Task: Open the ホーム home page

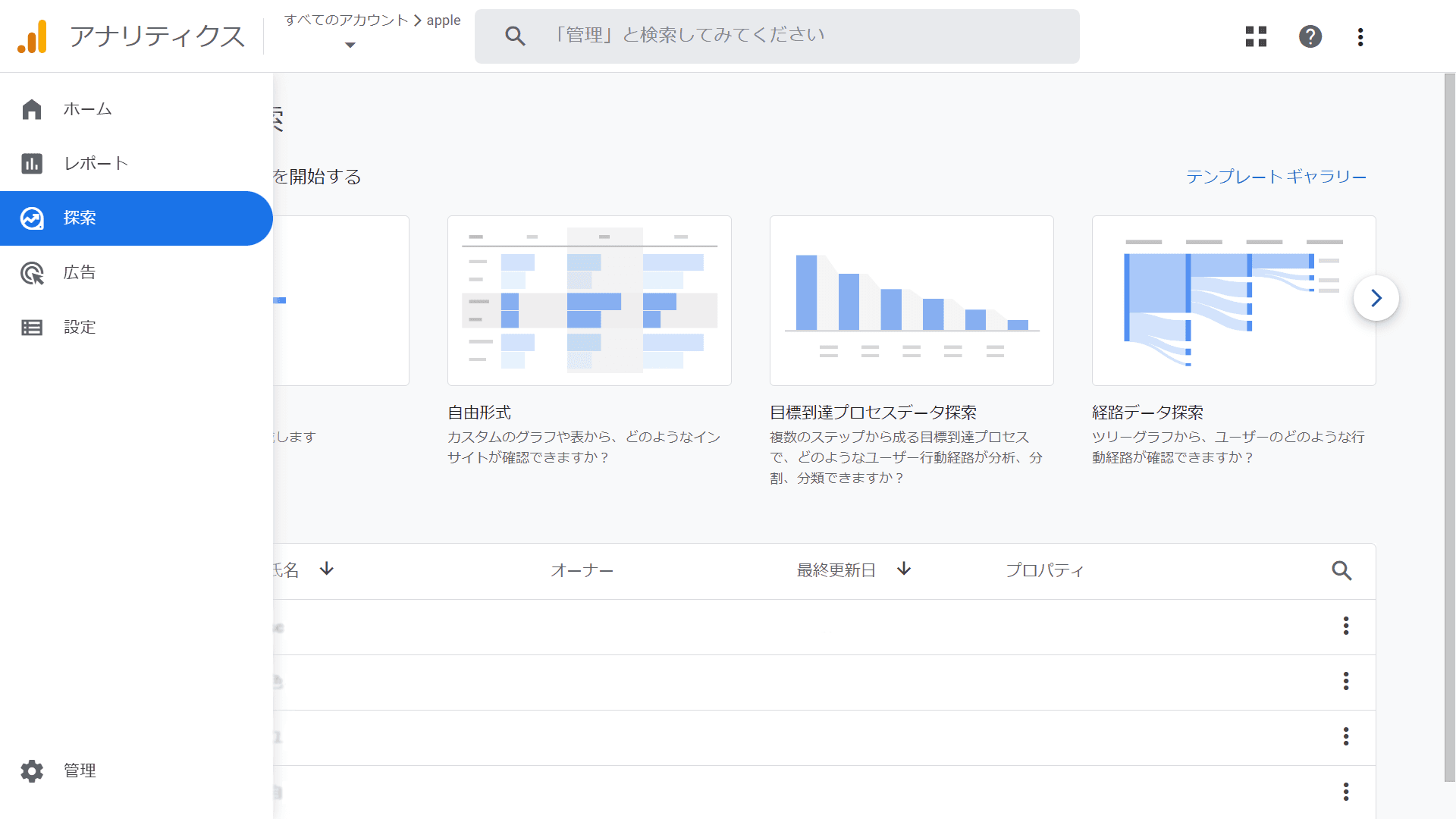Action: point(136,109)
